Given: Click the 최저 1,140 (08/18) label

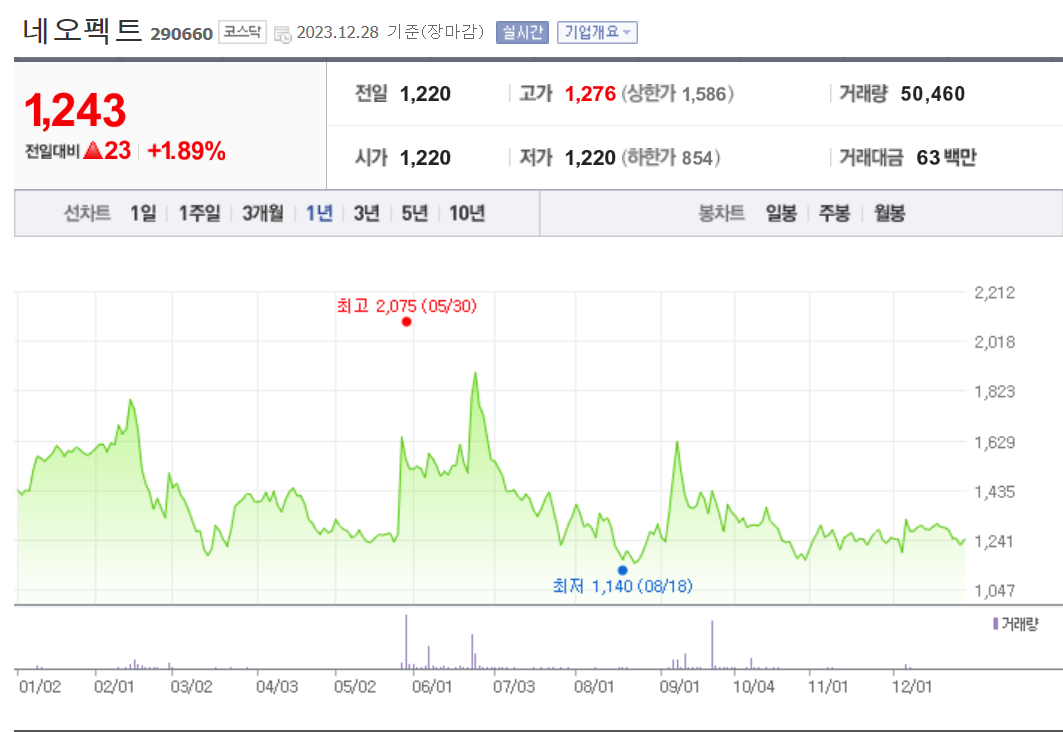Looking at the screenshot, I should tap(622, 586).
